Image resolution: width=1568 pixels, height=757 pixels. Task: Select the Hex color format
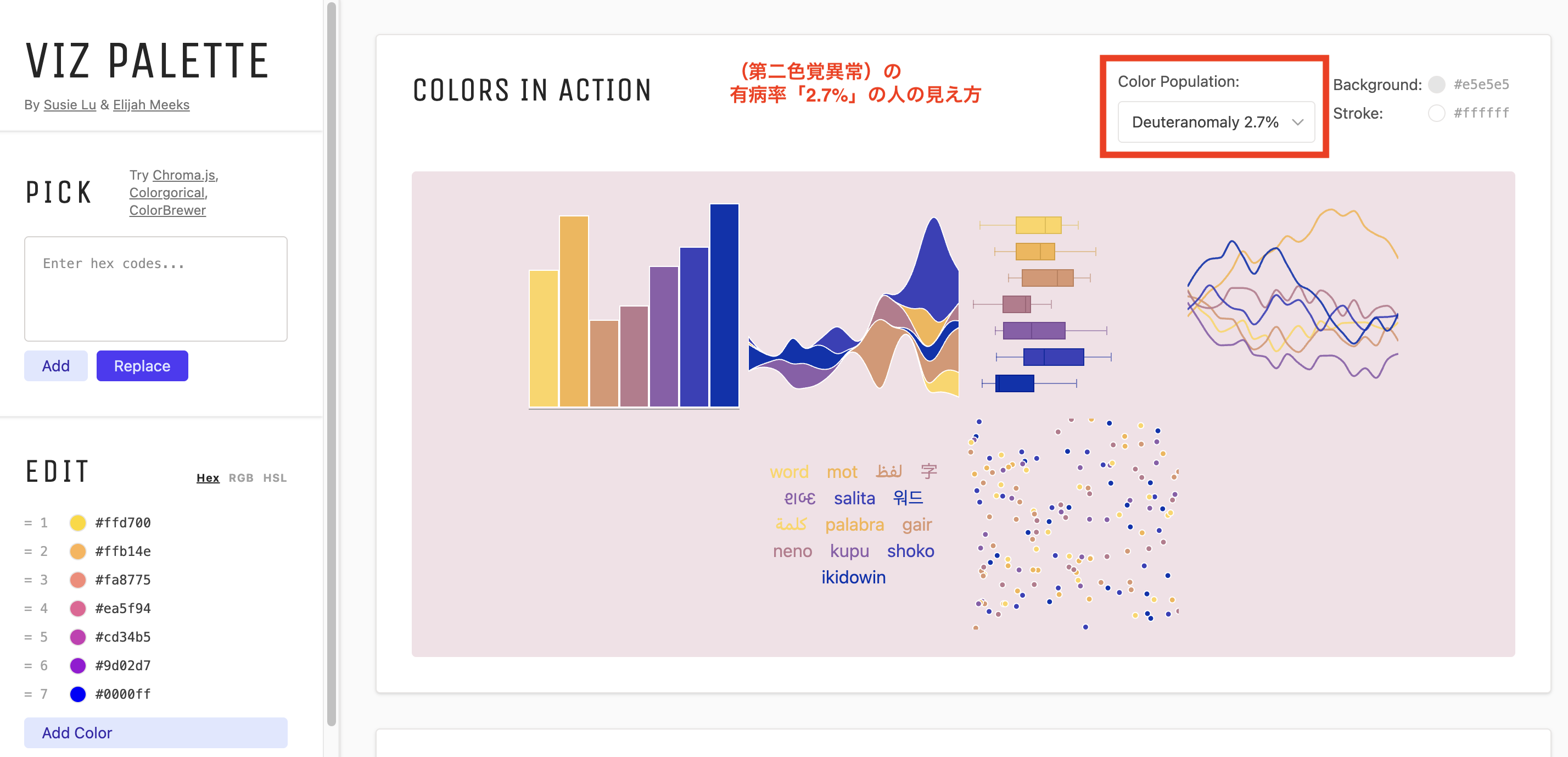point(208,478)
